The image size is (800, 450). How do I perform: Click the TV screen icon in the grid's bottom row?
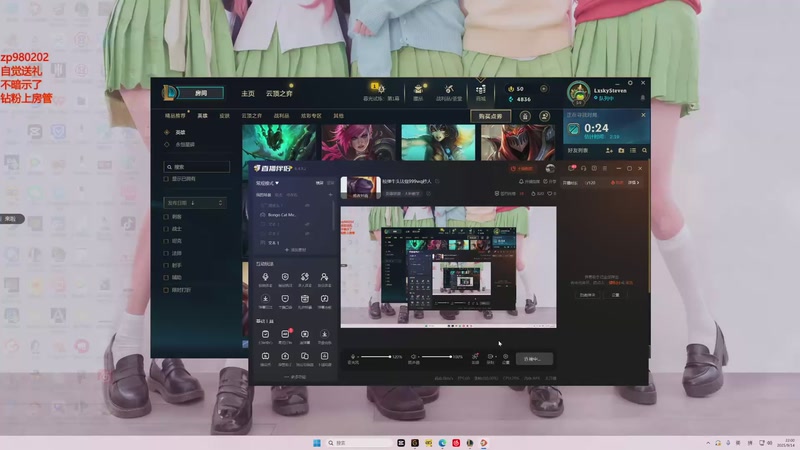265,356
